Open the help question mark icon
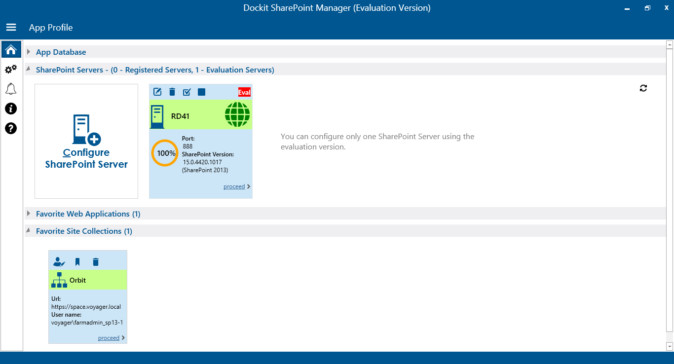674x364 pixels. coord(11,128)
